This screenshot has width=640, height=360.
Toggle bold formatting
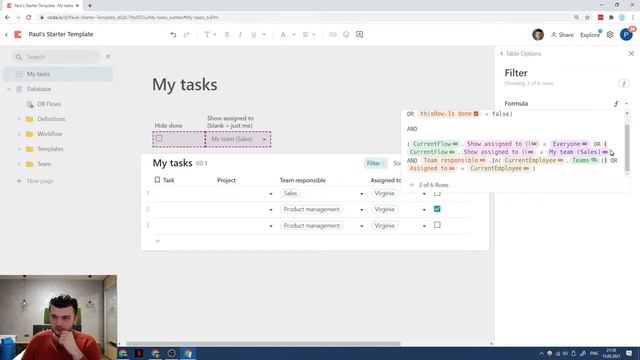pyautogui.click(x=227, y=35)
